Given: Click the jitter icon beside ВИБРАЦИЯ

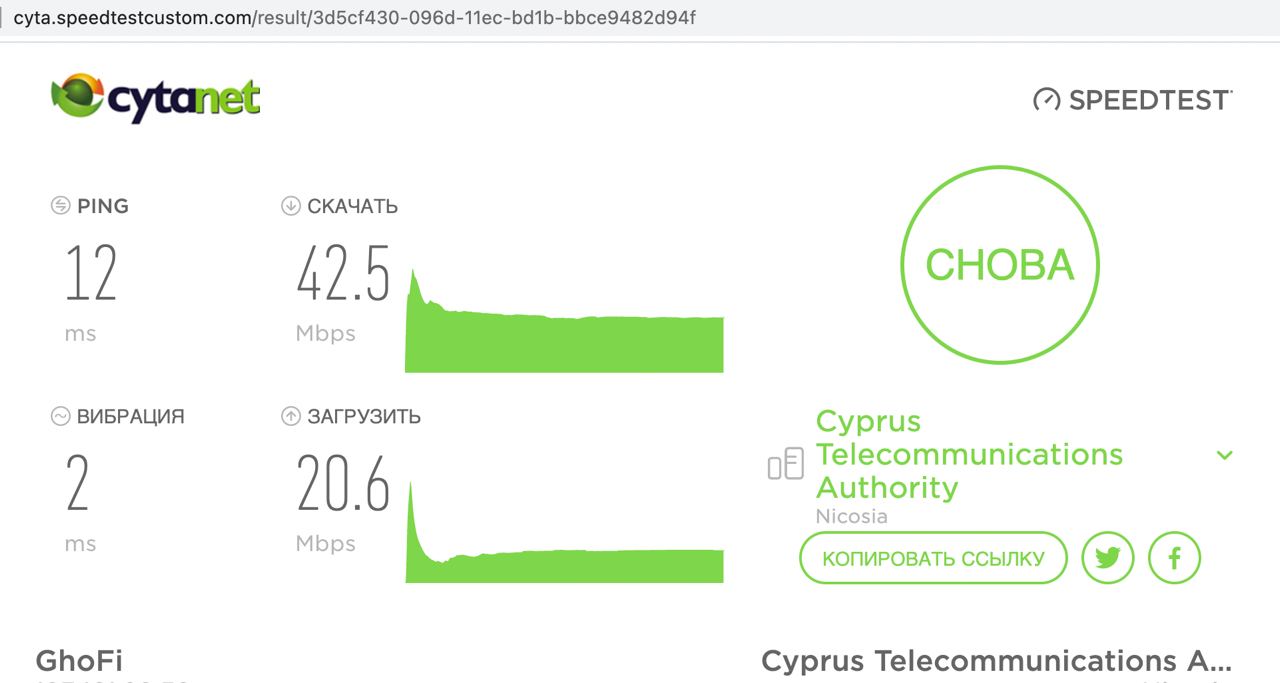Looking at the screenshot, I should 60,416.
